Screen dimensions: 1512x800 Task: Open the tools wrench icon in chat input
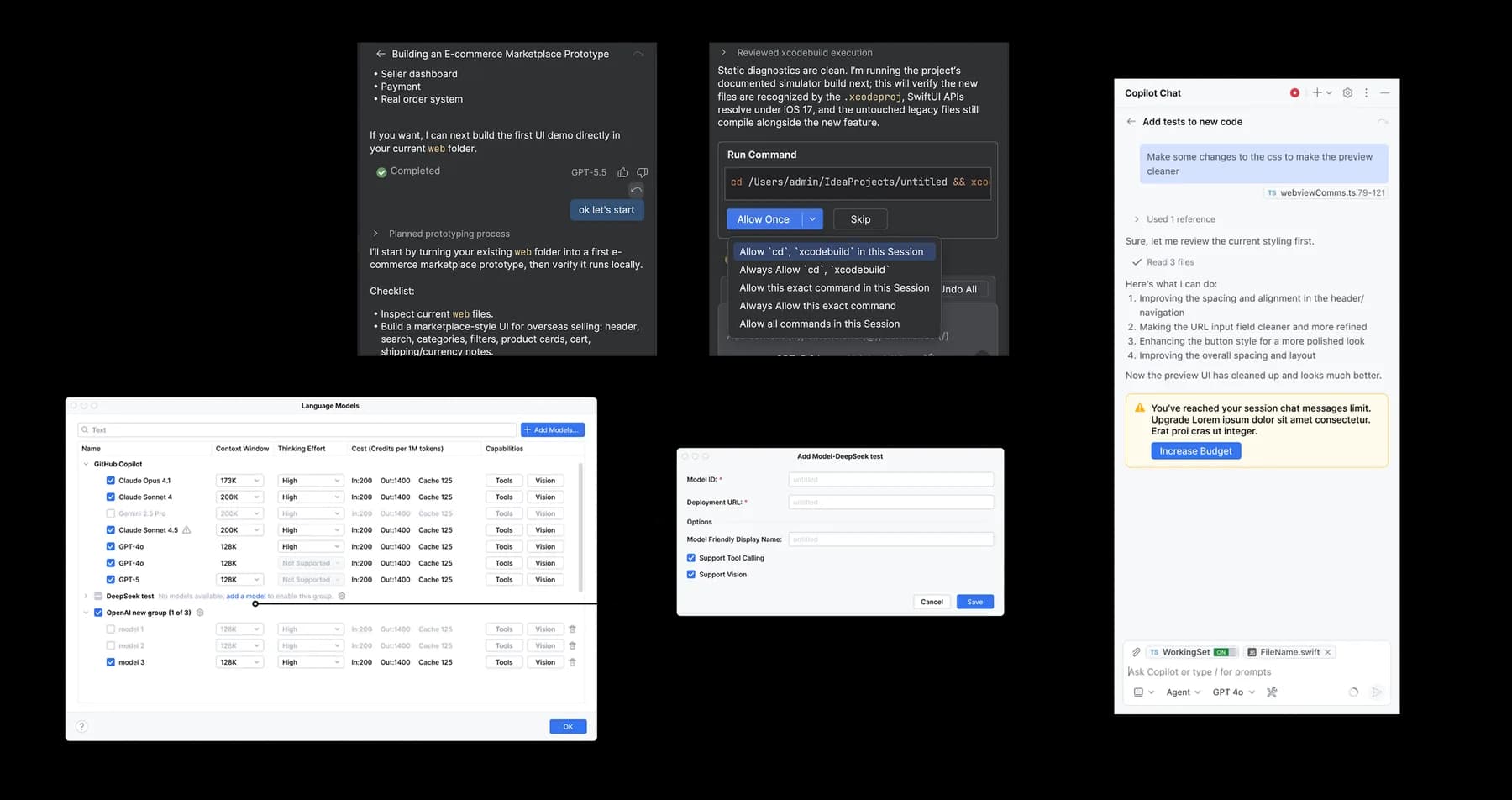(x=1272, y=692)
